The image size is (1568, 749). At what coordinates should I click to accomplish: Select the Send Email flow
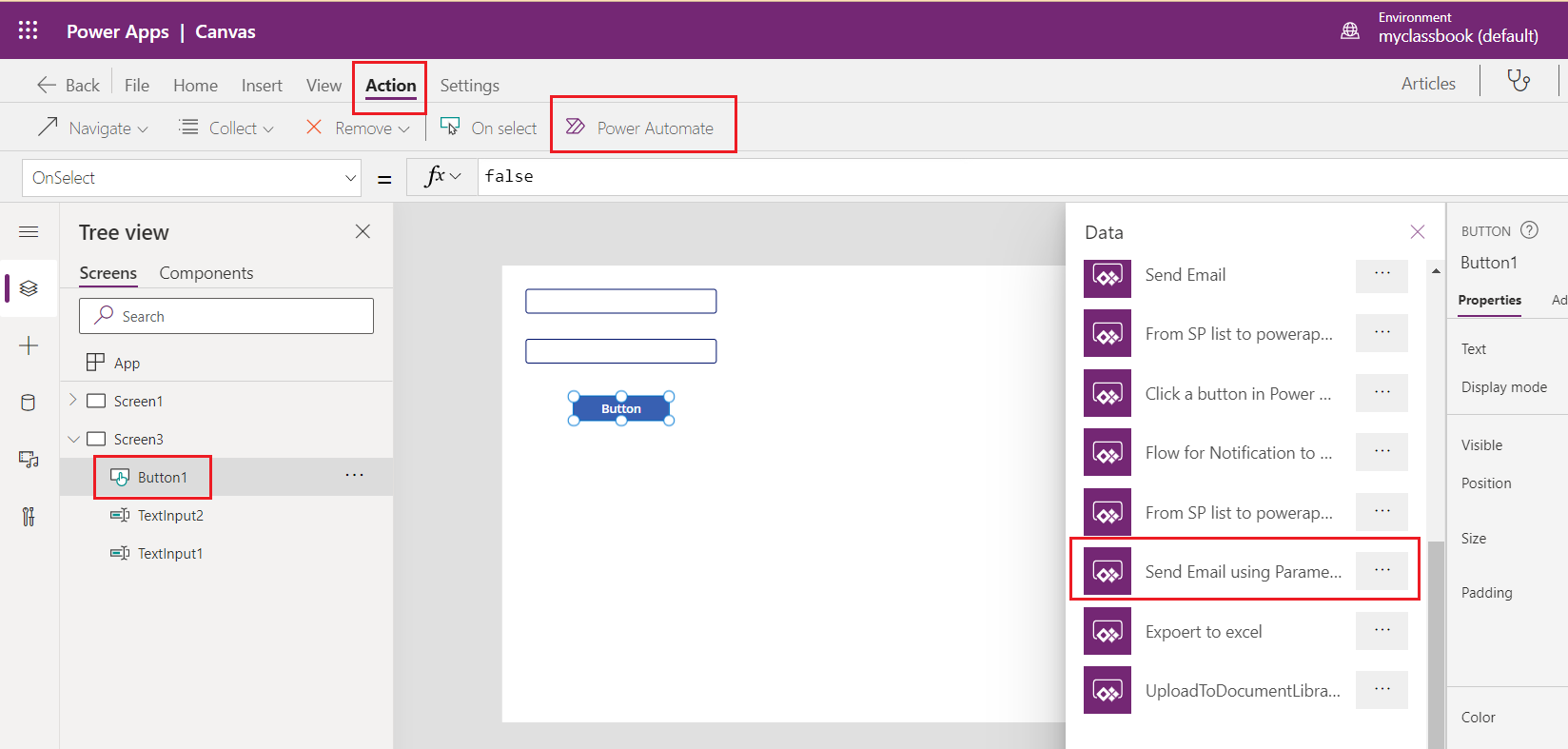click(x=1186, y=275)
